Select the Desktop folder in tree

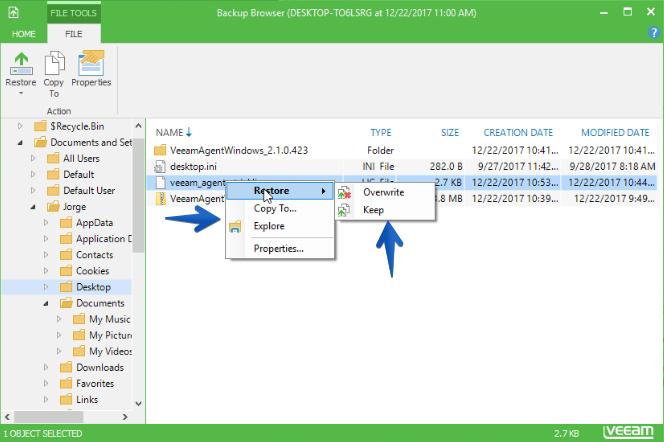[94, 287]
